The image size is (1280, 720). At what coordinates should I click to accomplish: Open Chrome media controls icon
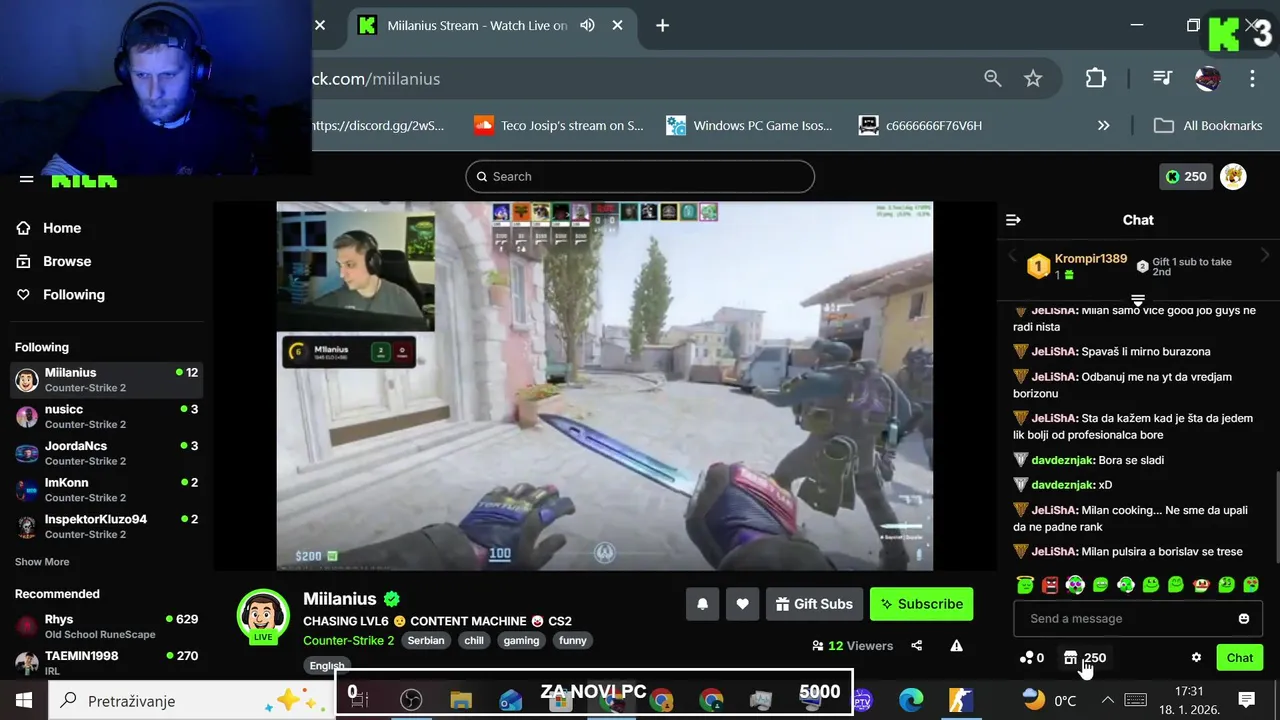1162,78
